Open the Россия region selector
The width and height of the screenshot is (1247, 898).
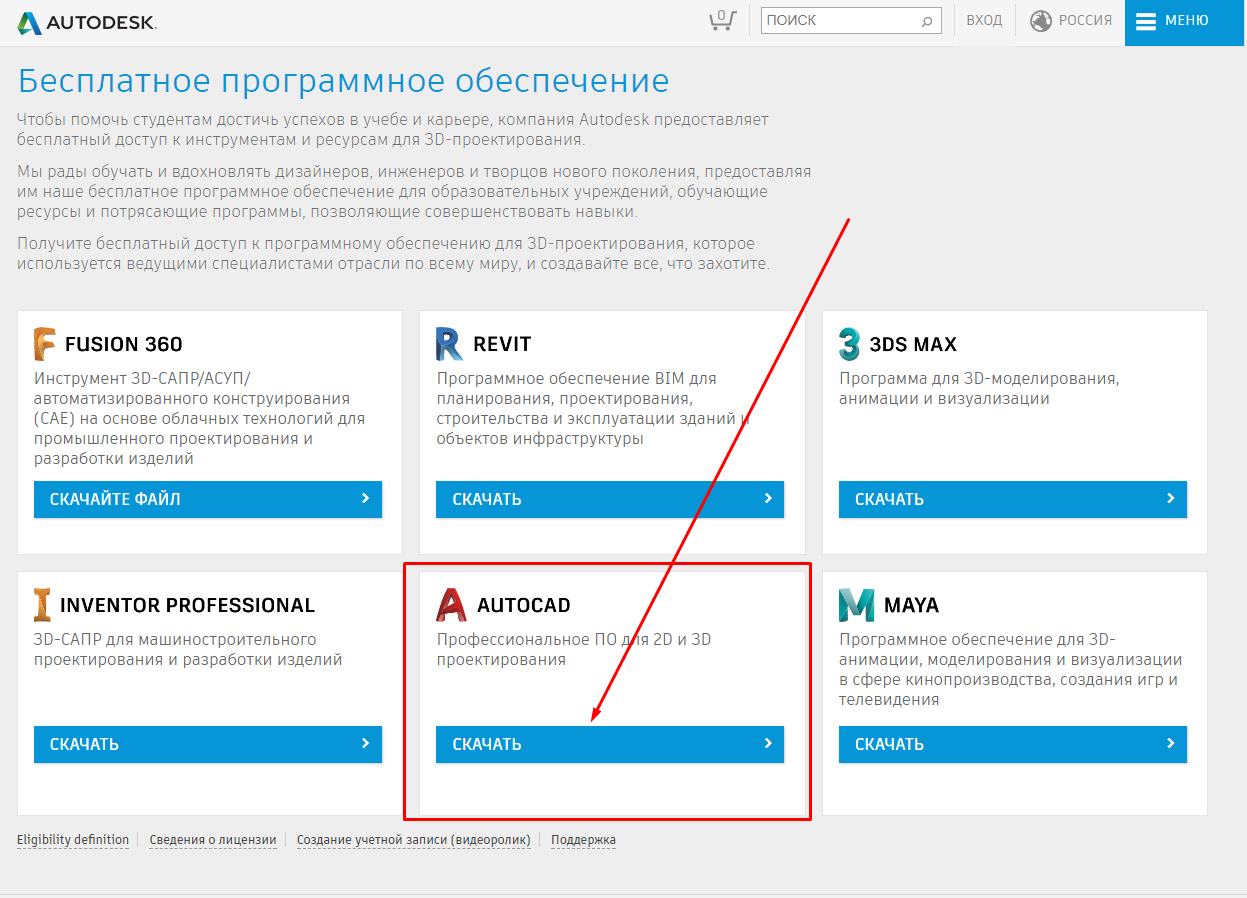click(x=1071, y=21)
